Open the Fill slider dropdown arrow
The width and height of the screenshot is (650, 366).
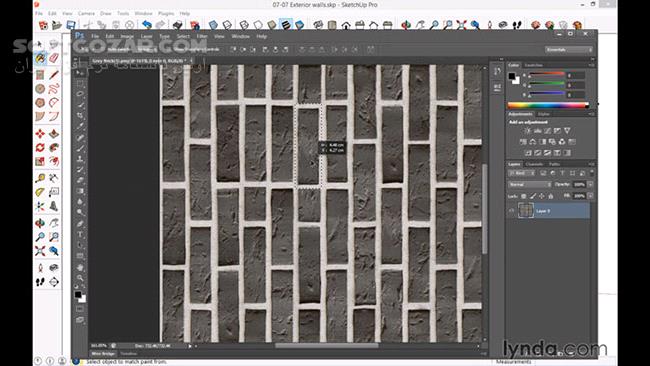coord(590,196)
